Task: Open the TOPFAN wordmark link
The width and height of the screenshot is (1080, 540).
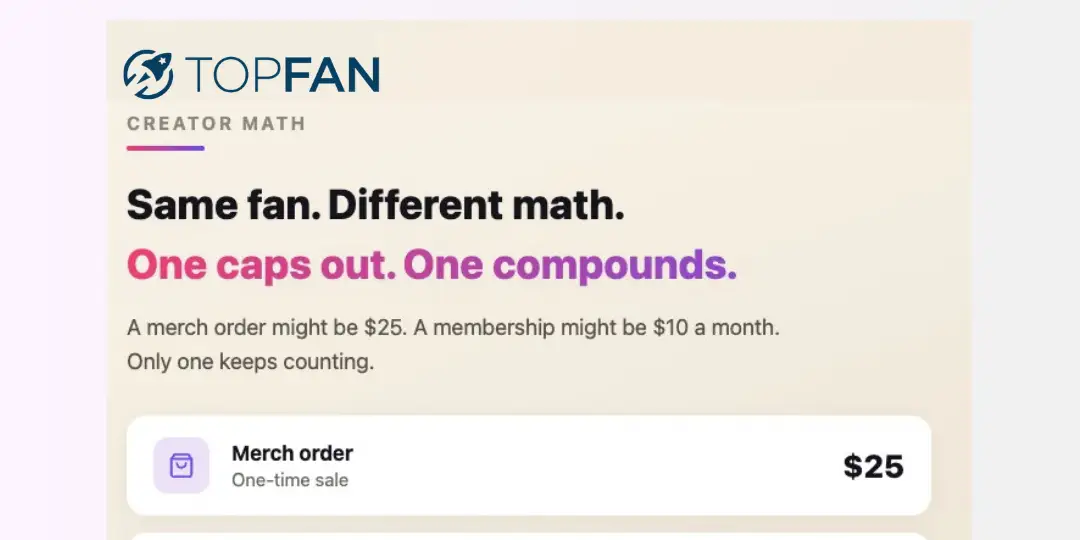Action: point(282,74)
